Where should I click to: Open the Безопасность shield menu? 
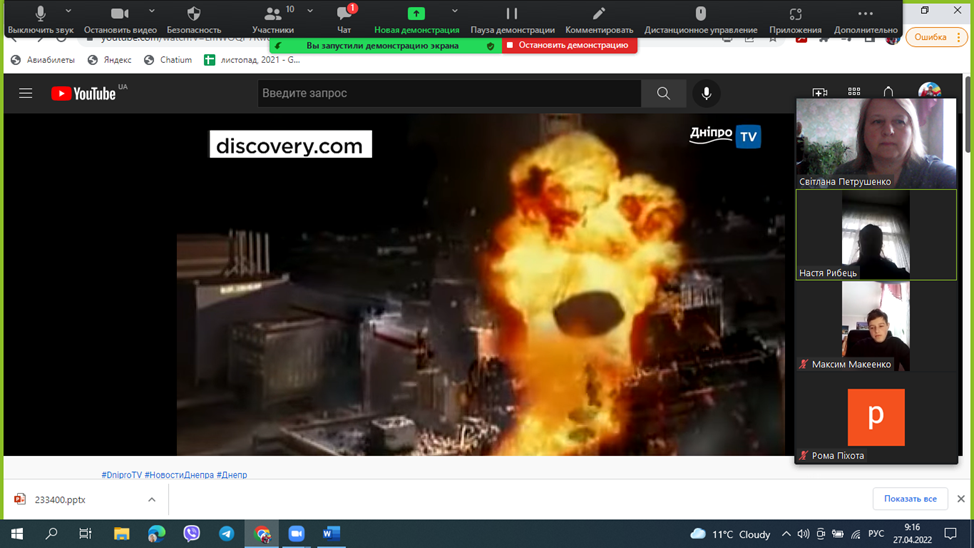pos(194,19)
